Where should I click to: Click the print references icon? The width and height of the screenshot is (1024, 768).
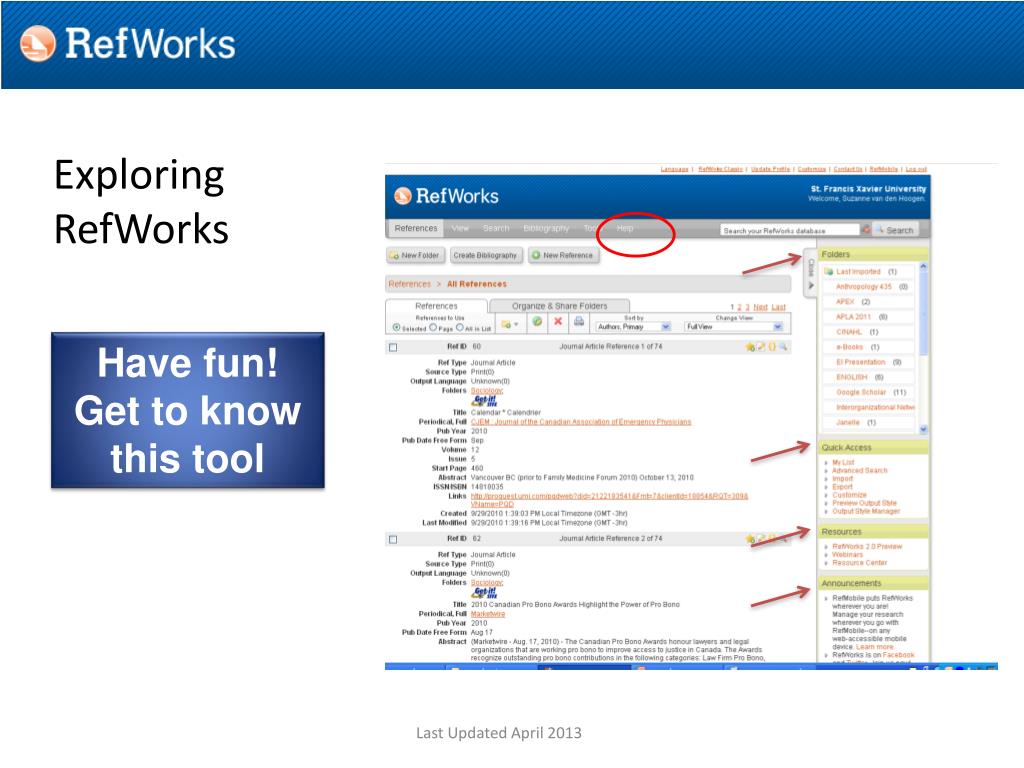[579, 321]
